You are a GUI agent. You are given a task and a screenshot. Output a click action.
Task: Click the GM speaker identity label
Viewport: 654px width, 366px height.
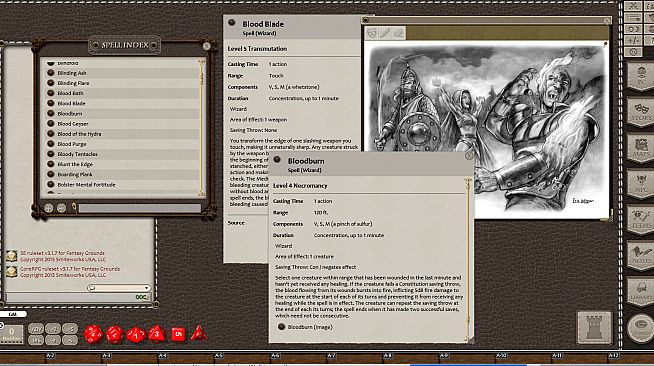pyautogui.click(x=13, y=314)
